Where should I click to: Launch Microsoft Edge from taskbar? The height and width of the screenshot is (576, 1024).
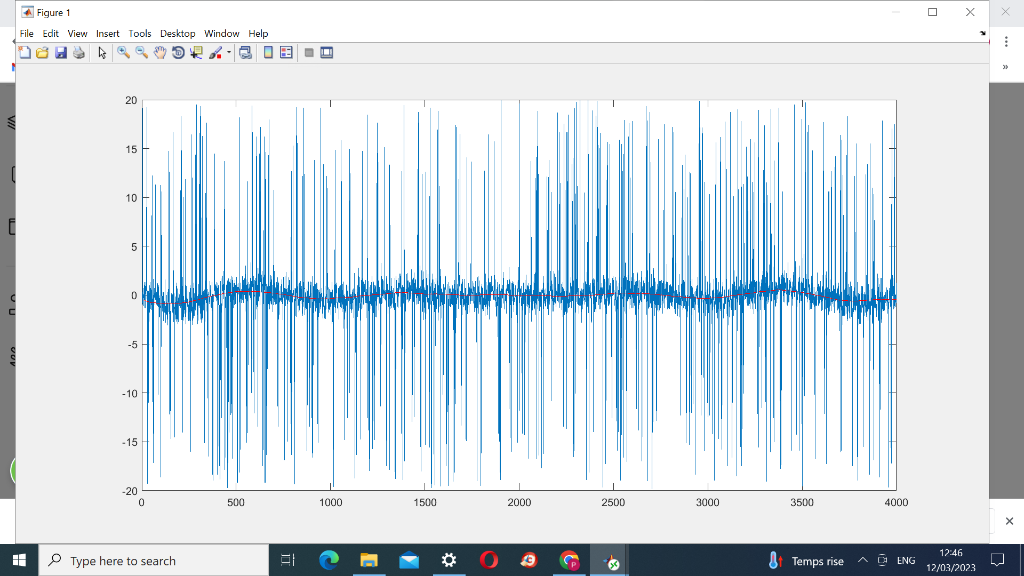coord(328,560)
